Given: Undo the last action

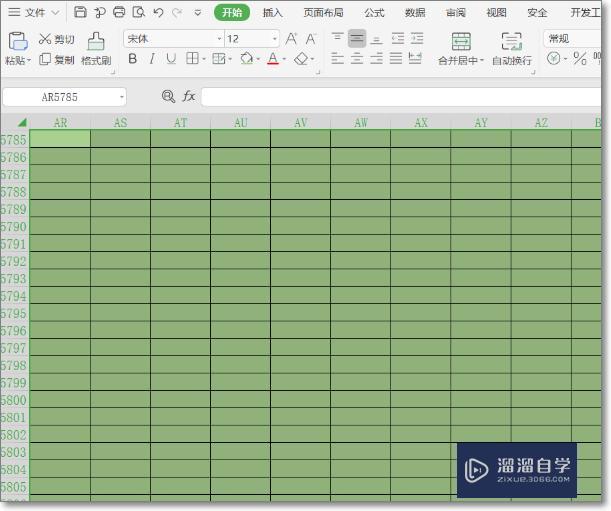Looking at the screenshot, I should click(x=158, y=12).
